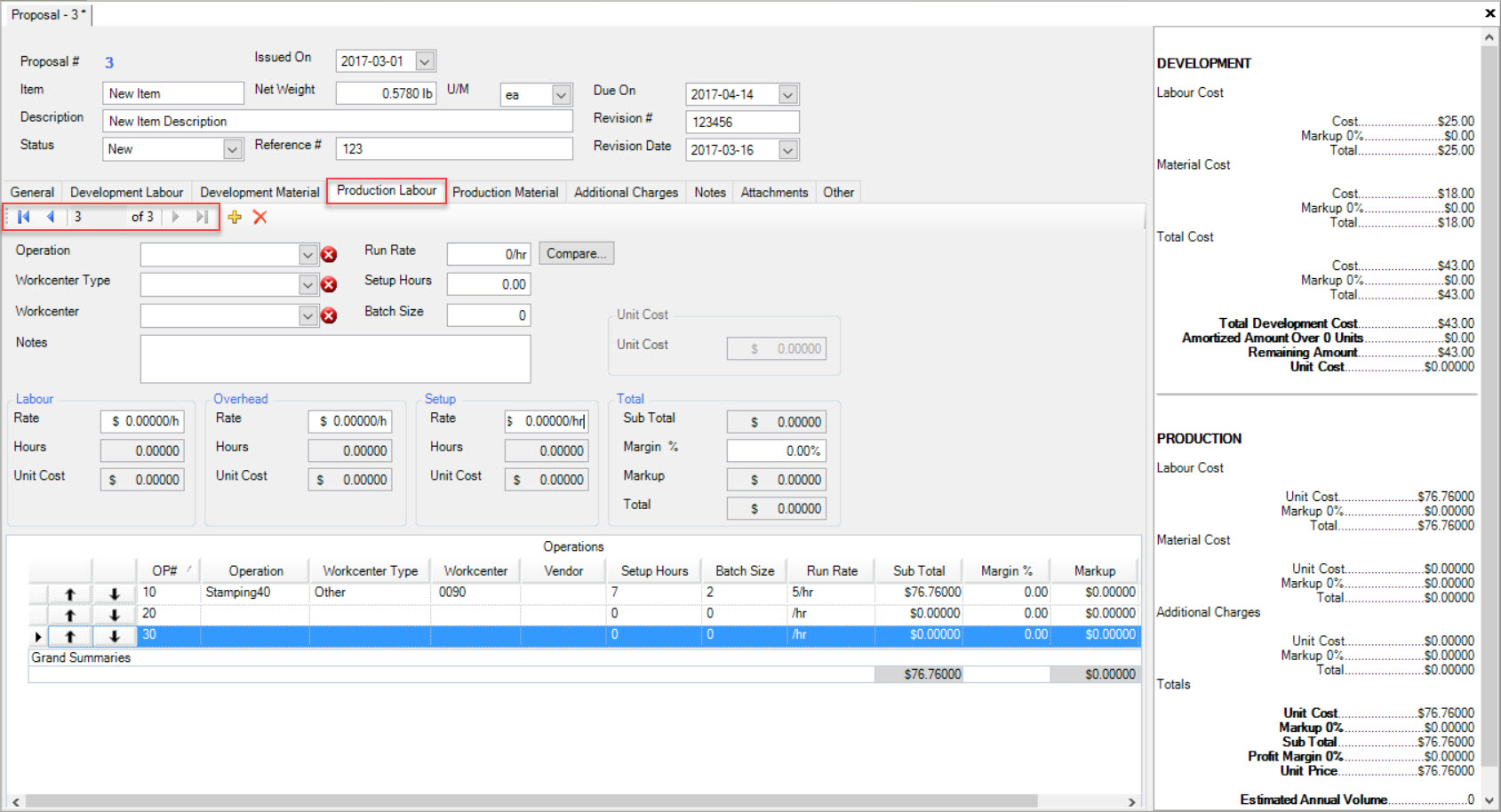Image resolution: width=1501 pixels, height=812 pixels.
Task: Click the Proposal - 3 document tab
Action: click(48, 14)
